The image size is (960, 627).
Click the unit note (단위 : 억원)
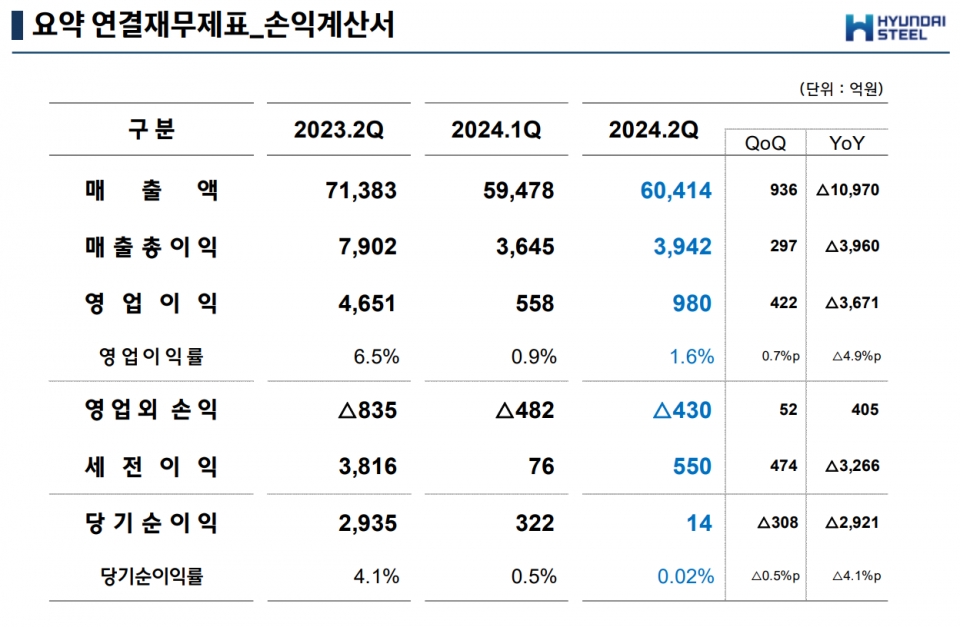pos(841,89)
